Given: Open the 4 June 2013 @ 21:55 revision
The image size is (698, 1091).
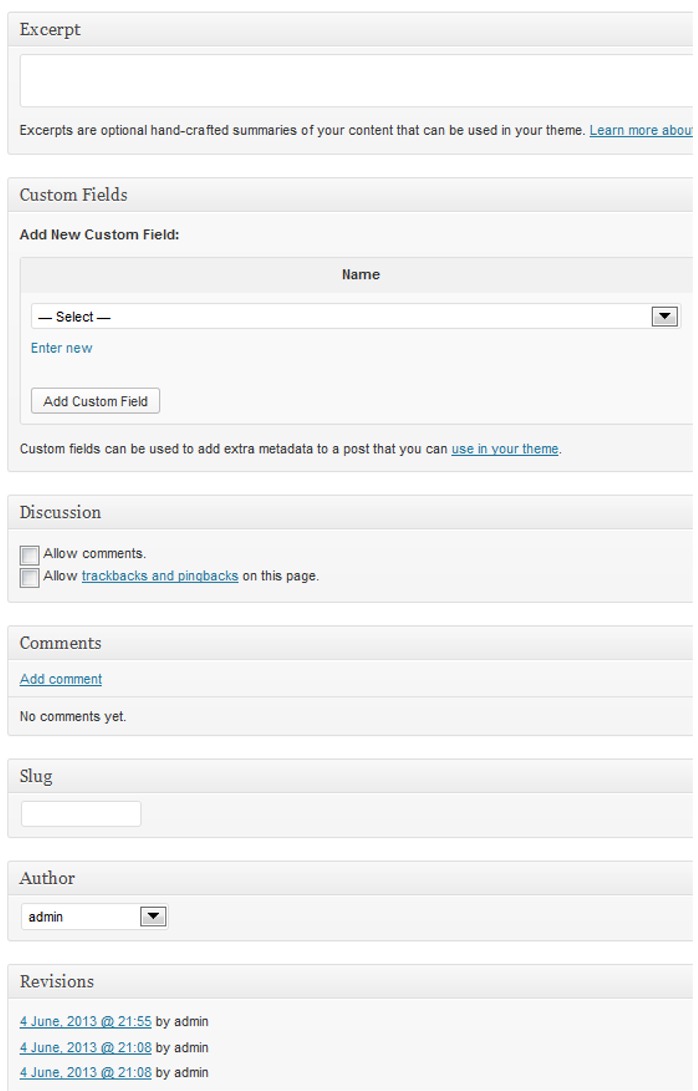Looking at the screenshot, I should point(86,1022).
